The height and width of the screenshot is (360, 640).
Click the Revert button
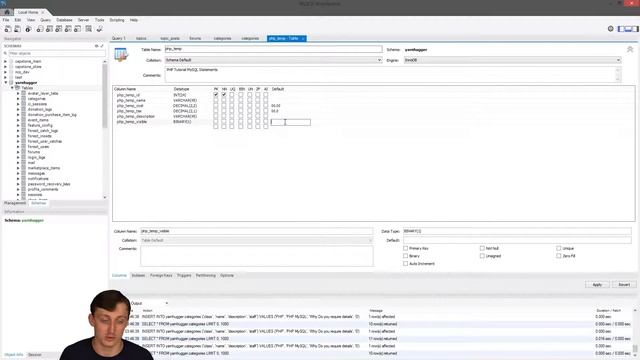coord(624,284)
